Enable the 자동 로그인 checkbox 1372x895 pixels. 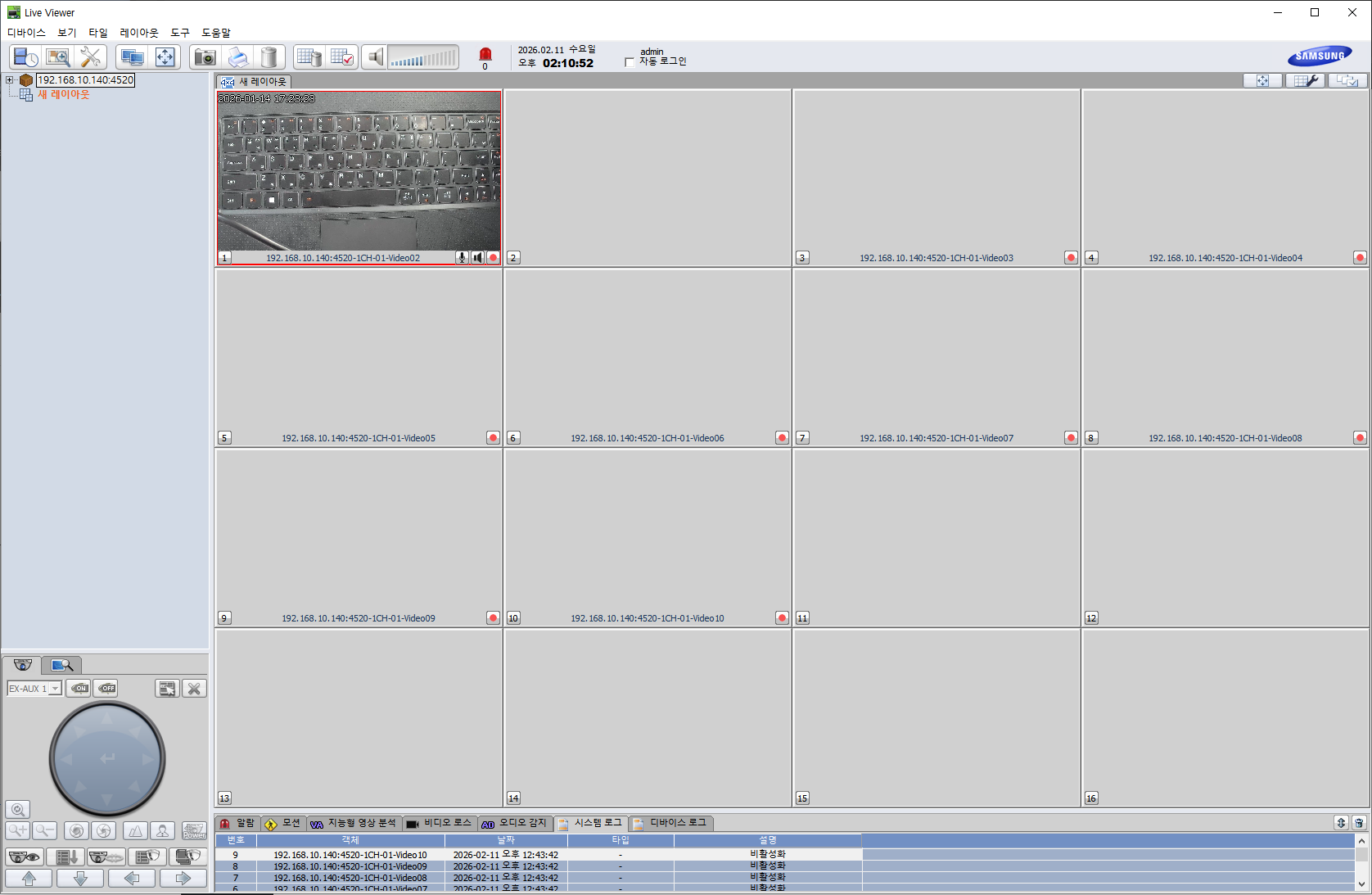(x=629, y=62)
